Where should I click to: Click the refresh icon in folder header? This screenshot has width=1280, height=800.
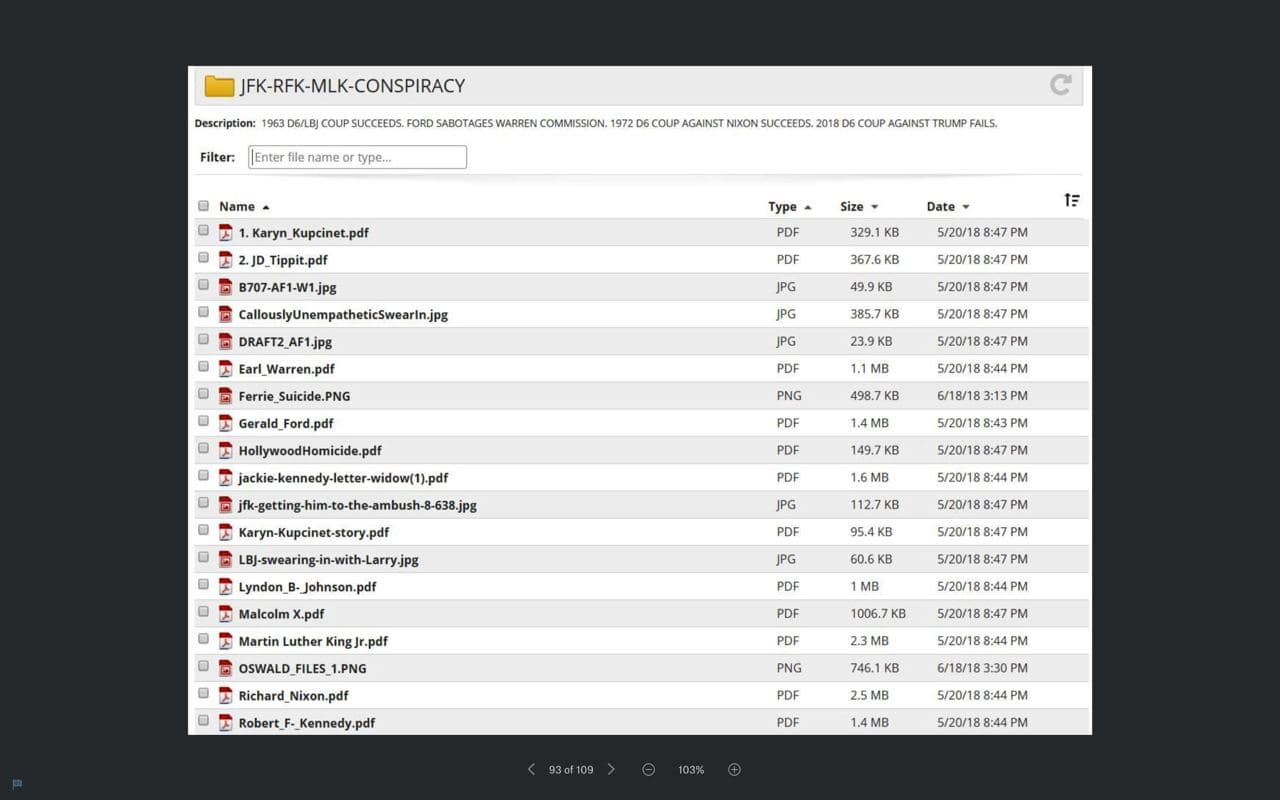(1060, 85)
